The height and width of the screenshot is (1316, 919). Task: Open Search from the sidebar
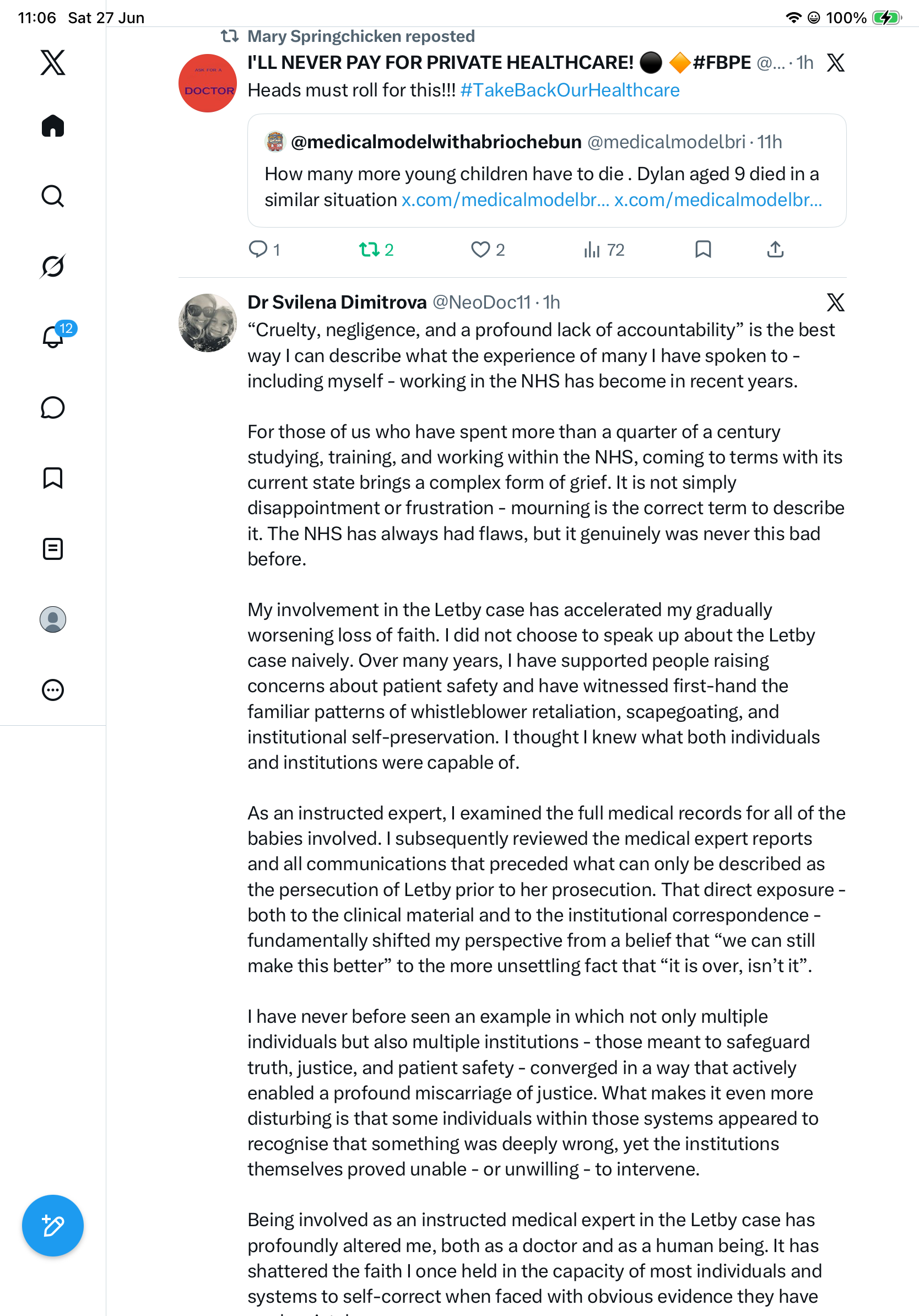(53, 196)
